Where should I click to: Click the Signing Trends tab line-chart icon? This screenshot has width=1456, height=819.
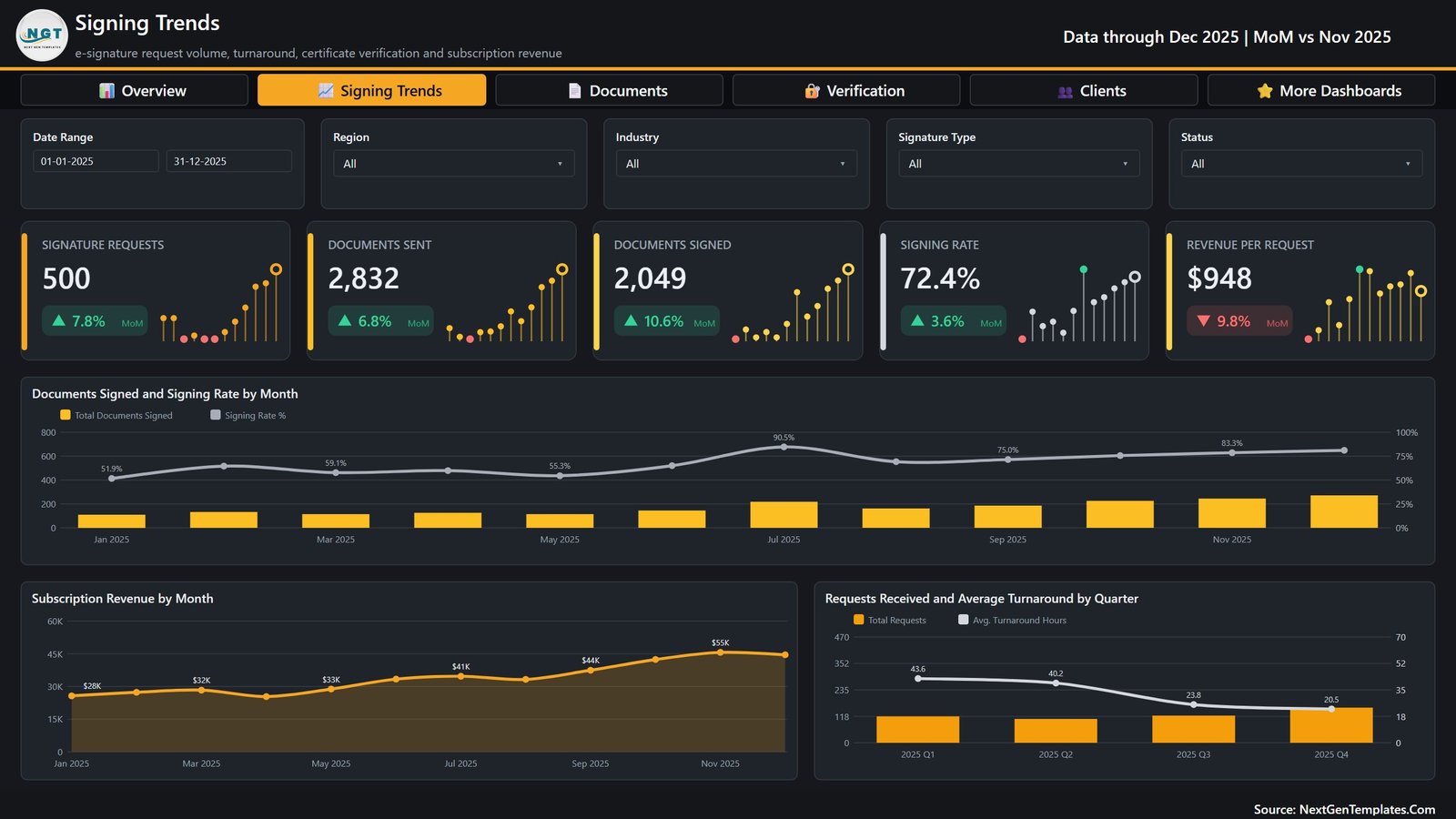click(x=326, y=91)
